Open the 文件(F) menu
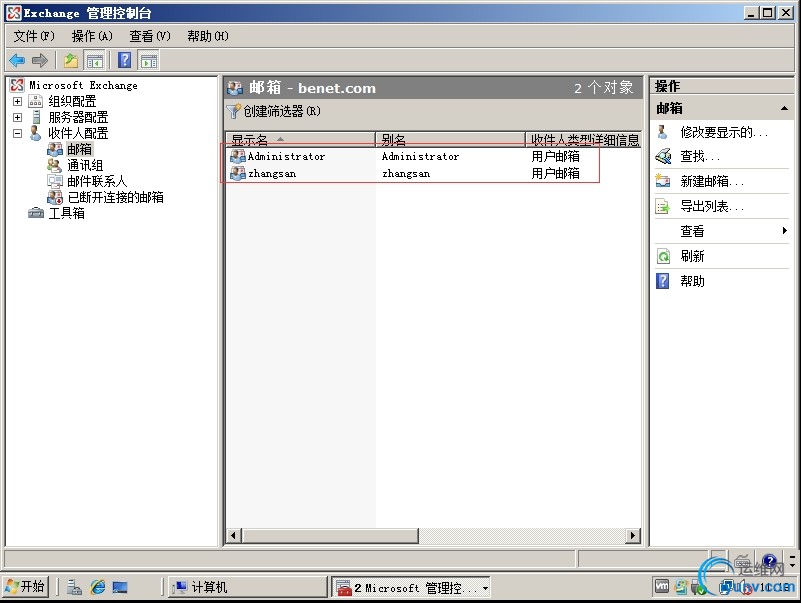The width and height of the screenshot is (801, 603). [34, 36]
